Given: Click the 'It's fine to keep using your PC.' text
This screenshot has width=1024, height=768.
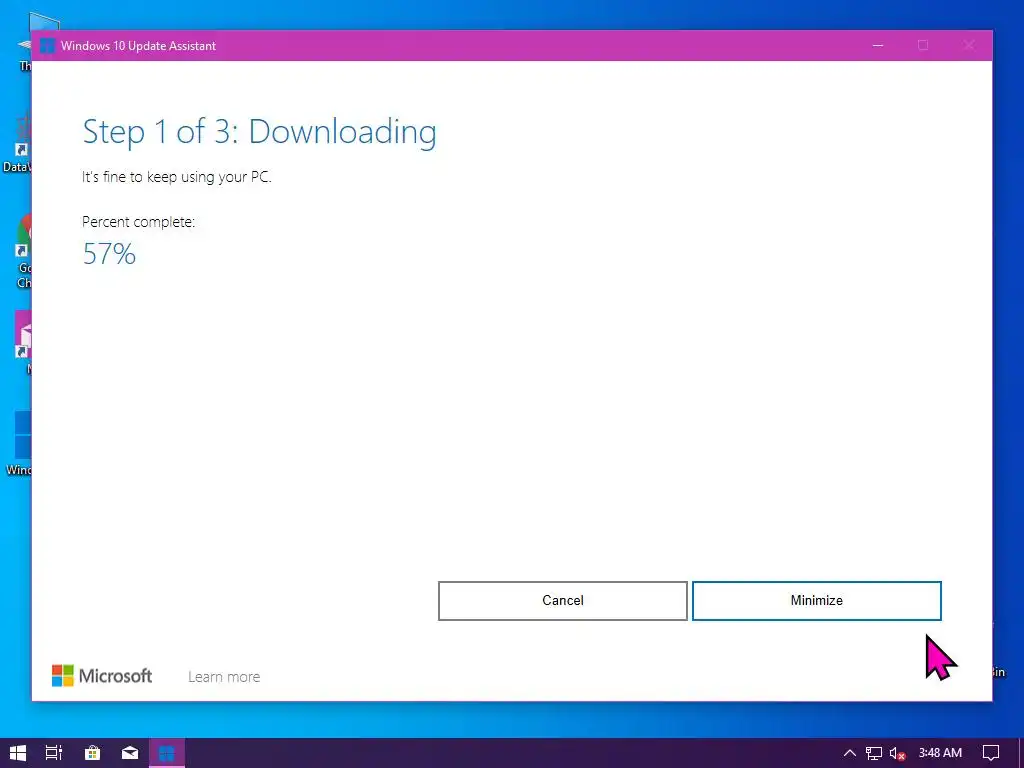Looking at the screenshot, I should point(176,177).
